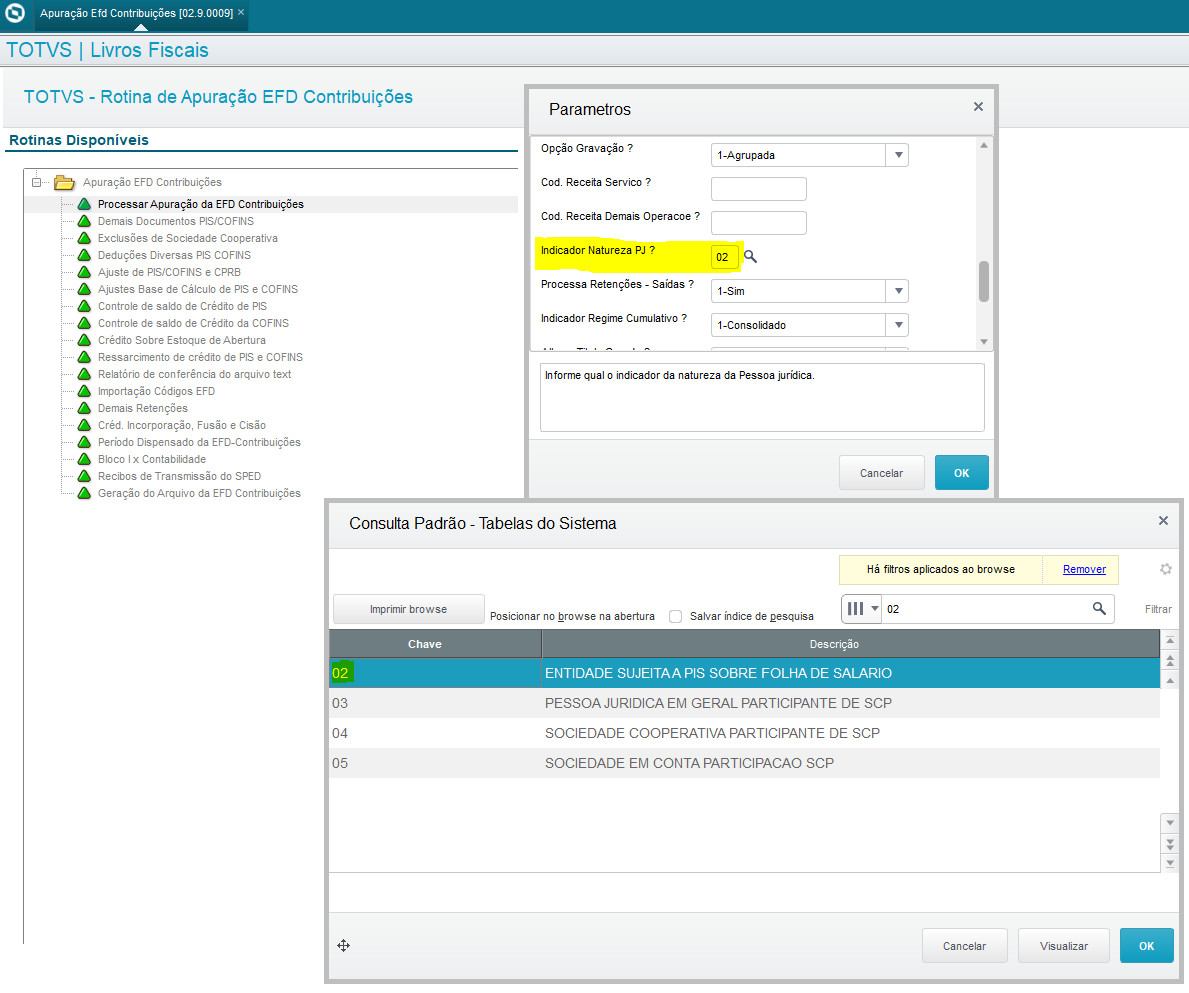
Task: Click green icon beside Relatório de conferência
Action: [x=84, y=374]
